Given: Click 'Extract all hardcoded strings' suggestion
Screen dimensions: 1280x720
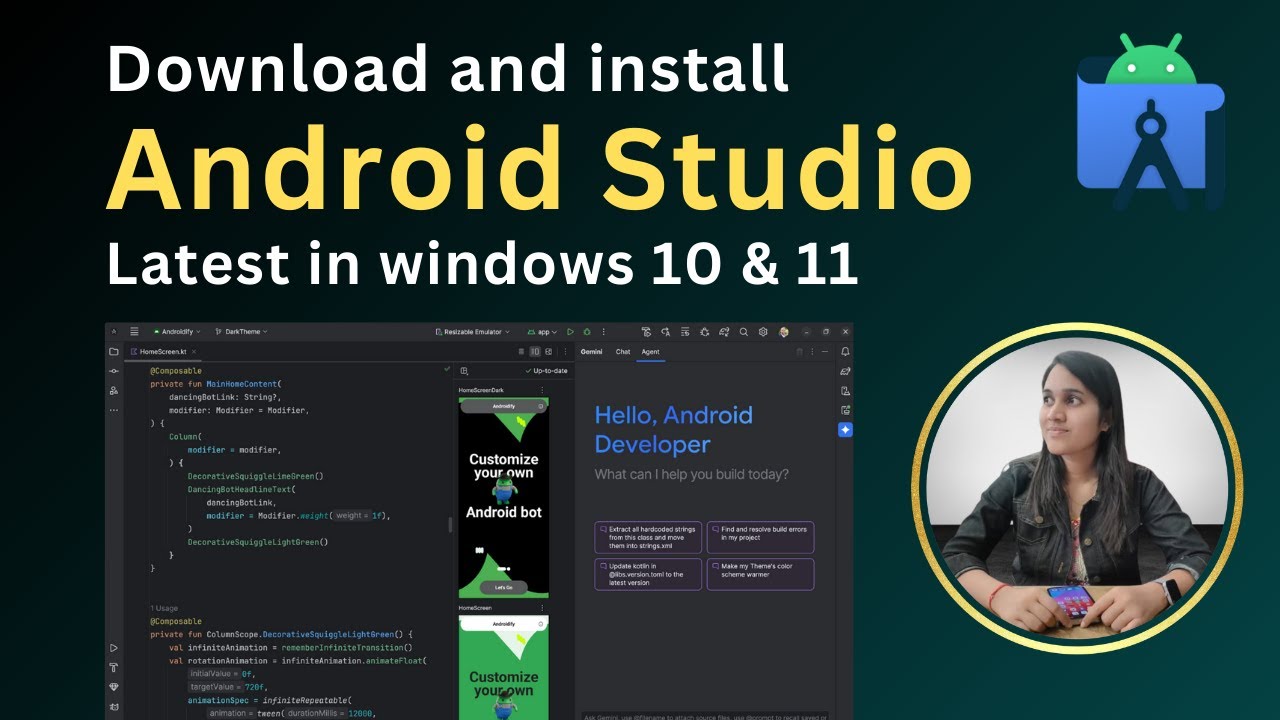Looking at the screenshot, I should (648, 537).
